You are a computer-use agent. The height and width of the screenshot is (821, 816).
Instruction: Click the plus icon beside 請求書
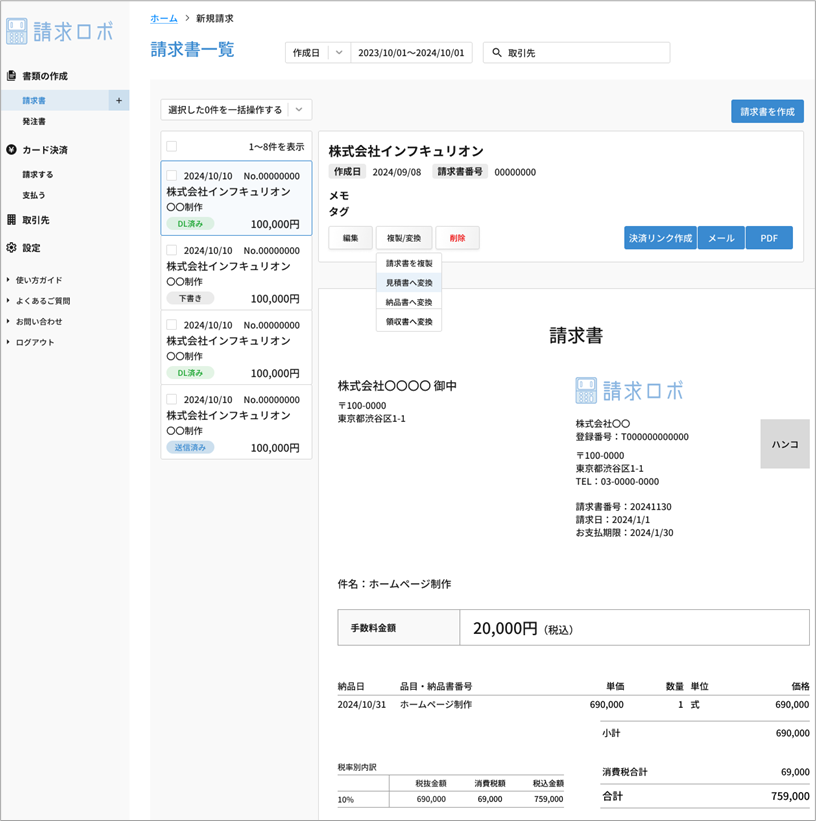point(119,101)
